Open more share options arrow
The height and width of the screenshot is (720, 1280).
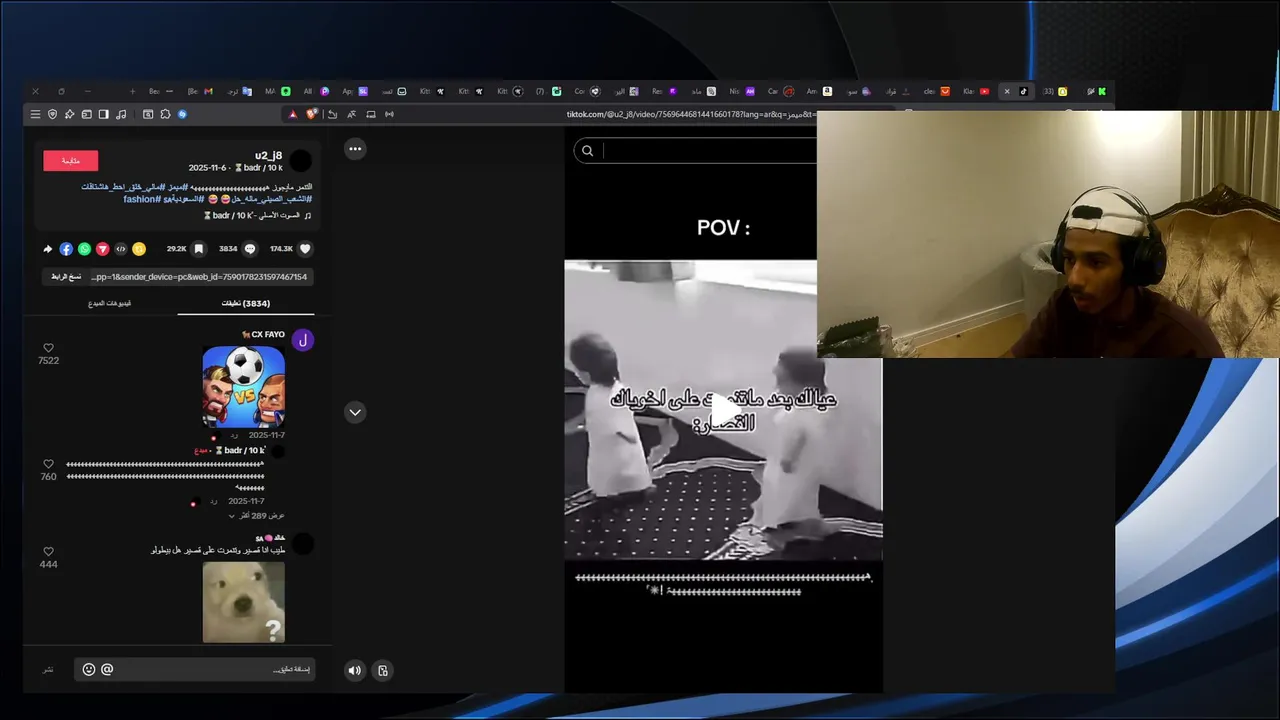[47, 249]
